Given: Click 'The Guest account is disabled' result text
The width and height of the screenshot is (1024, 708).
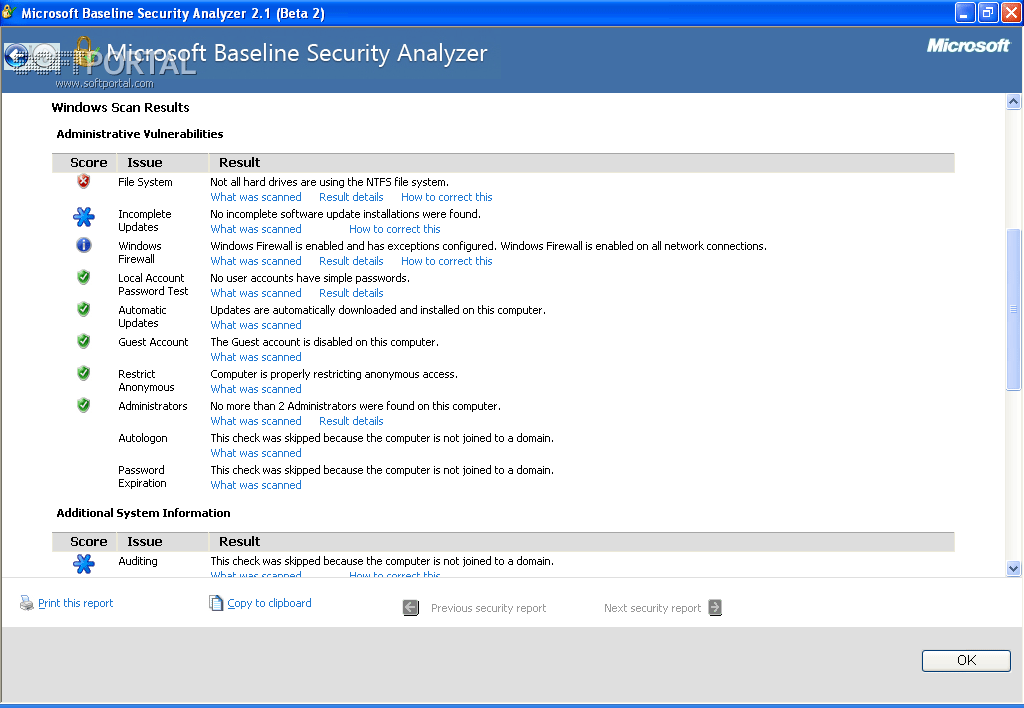Looking at the screenshot, I should point(325,342).
